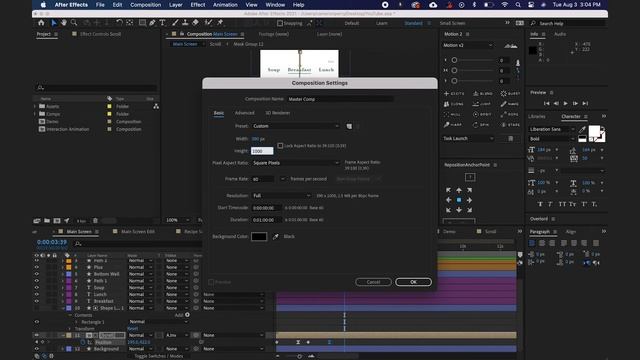640x360 pixels.
Task: Switch to the Advanced tab
Action: [244, 113]
